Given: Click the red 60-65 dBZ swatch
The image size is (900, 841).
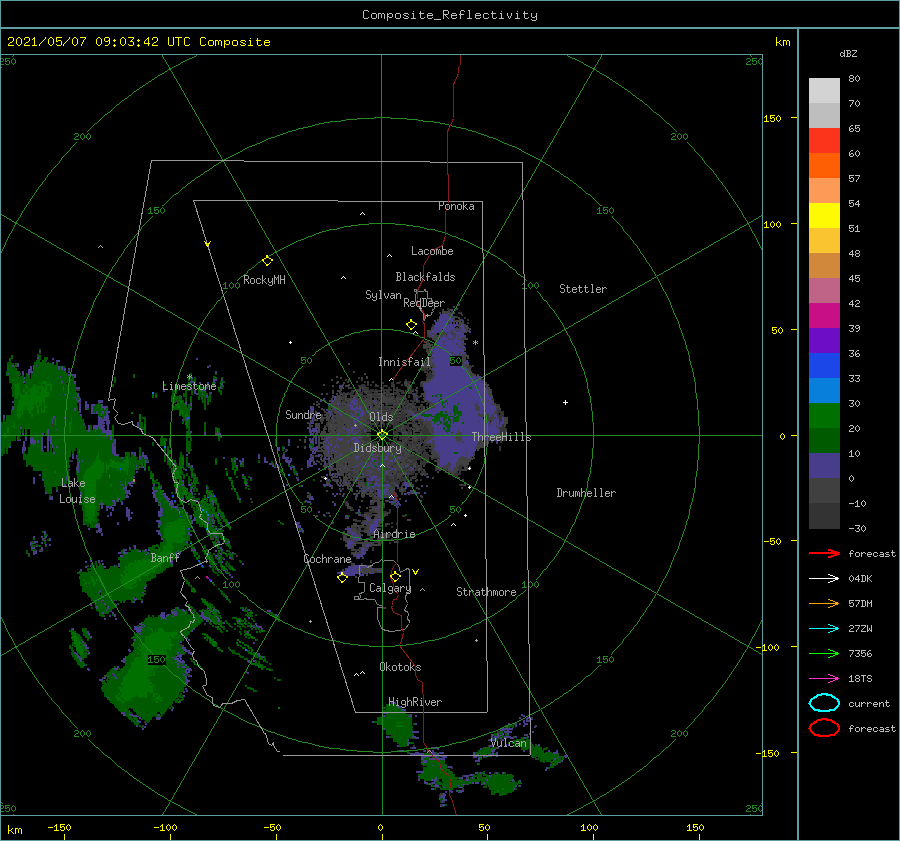Looking at the screenshot, I should point(824,141).
